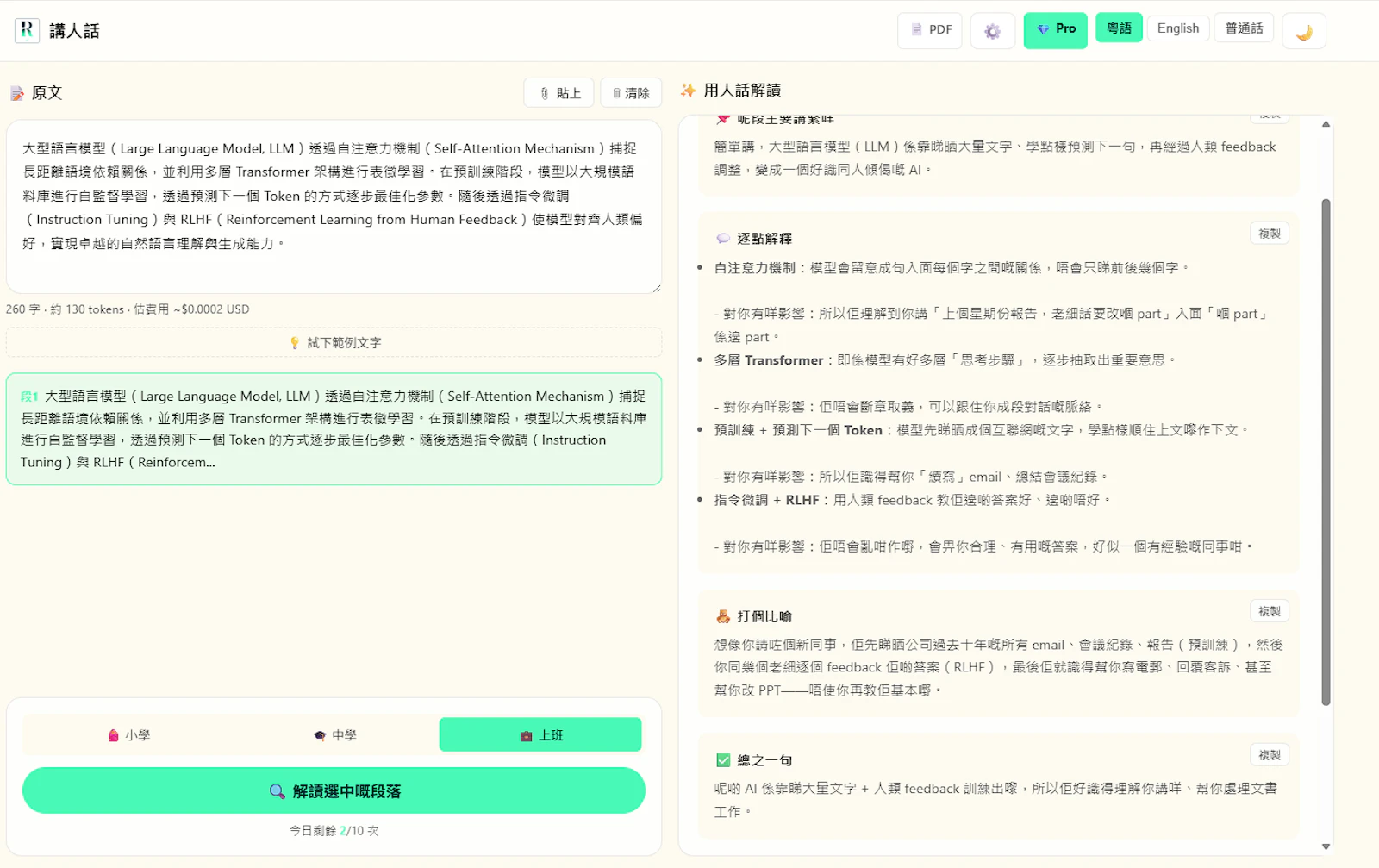
Task: Switch language to 普通話
Action: [x=1244, y=28]
